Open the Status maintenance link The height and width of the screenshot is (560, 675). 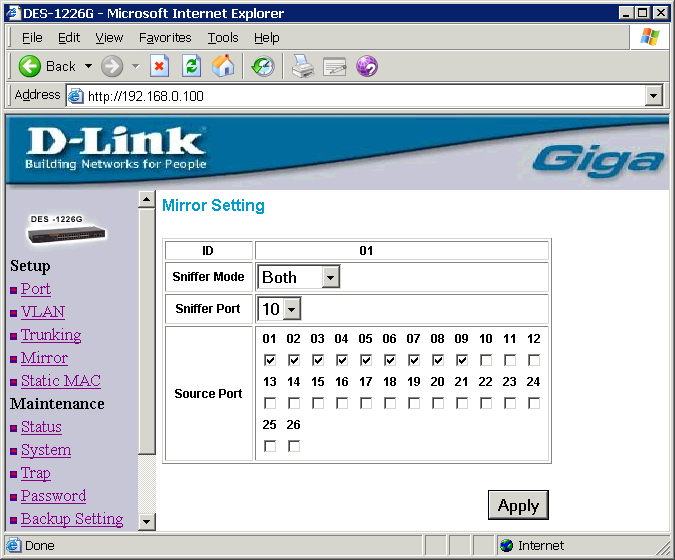(x=41, y=427)
